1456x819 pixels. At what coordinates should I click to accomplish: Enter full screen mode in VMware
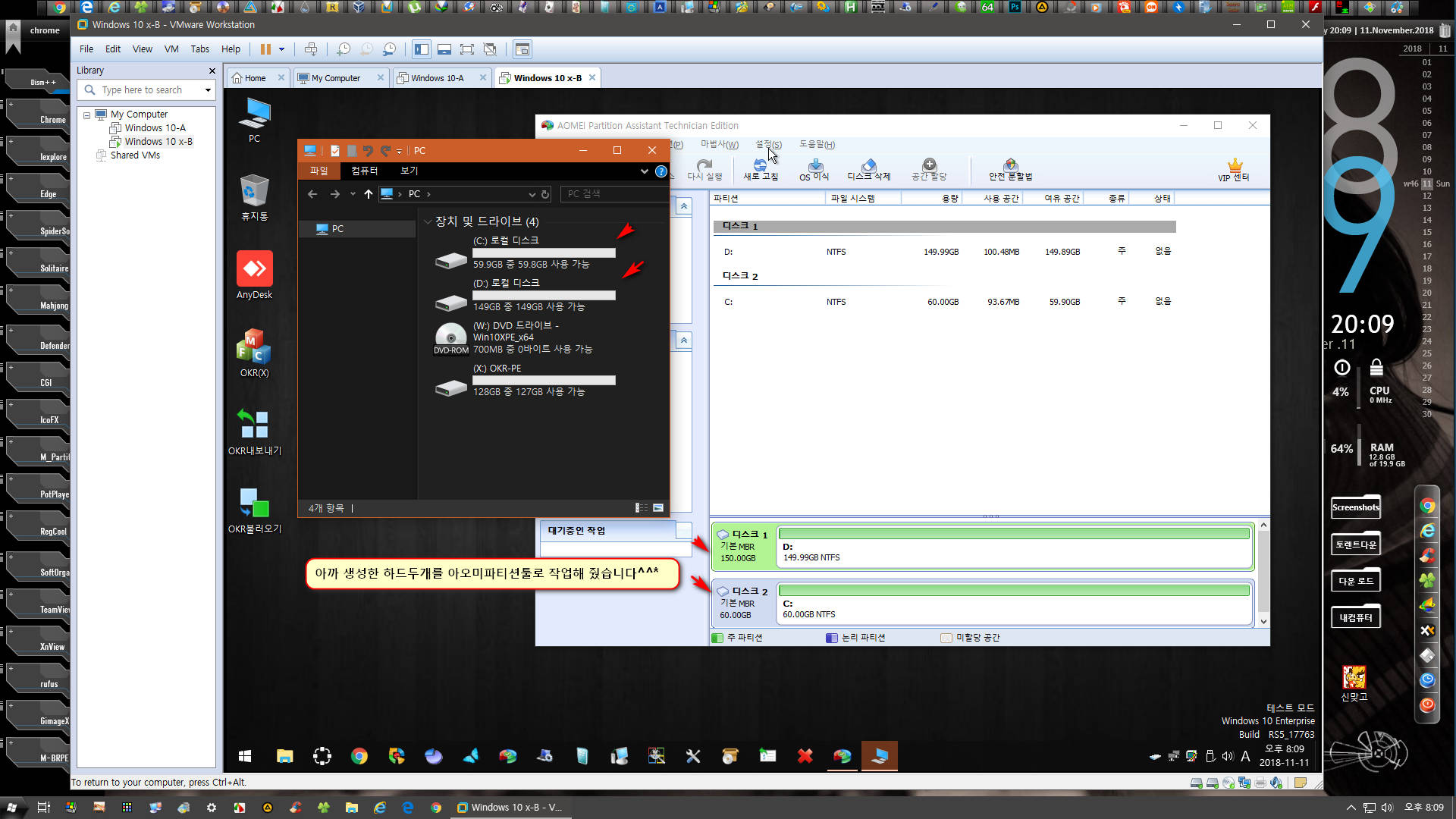[x=467, y=49]
